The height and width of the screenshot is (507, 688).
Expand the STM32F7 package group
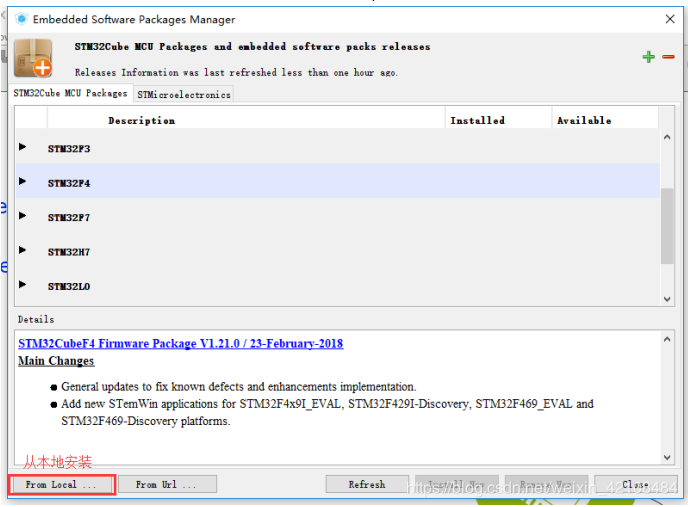22,216
